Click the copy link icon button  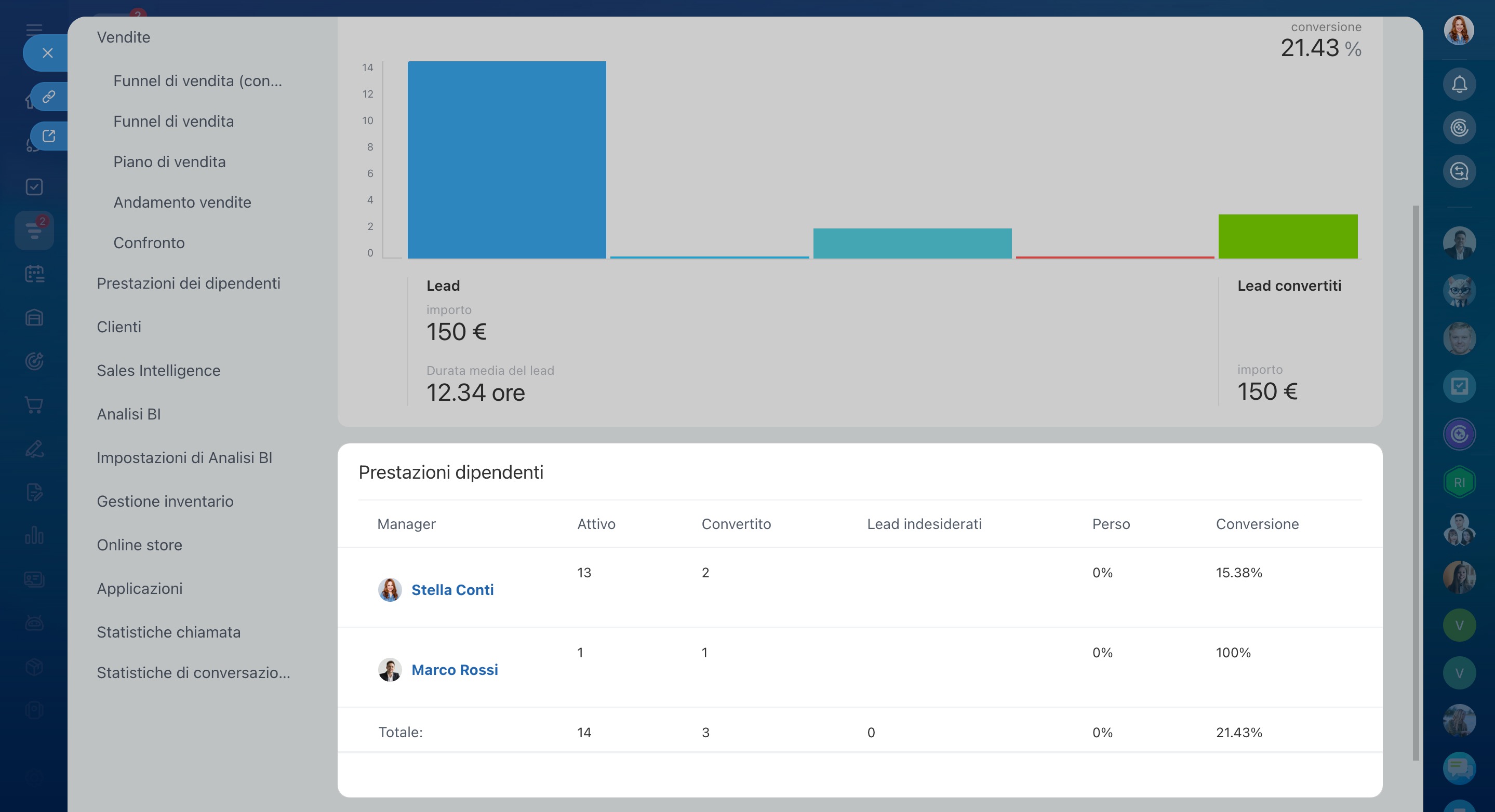click(49, 96)
